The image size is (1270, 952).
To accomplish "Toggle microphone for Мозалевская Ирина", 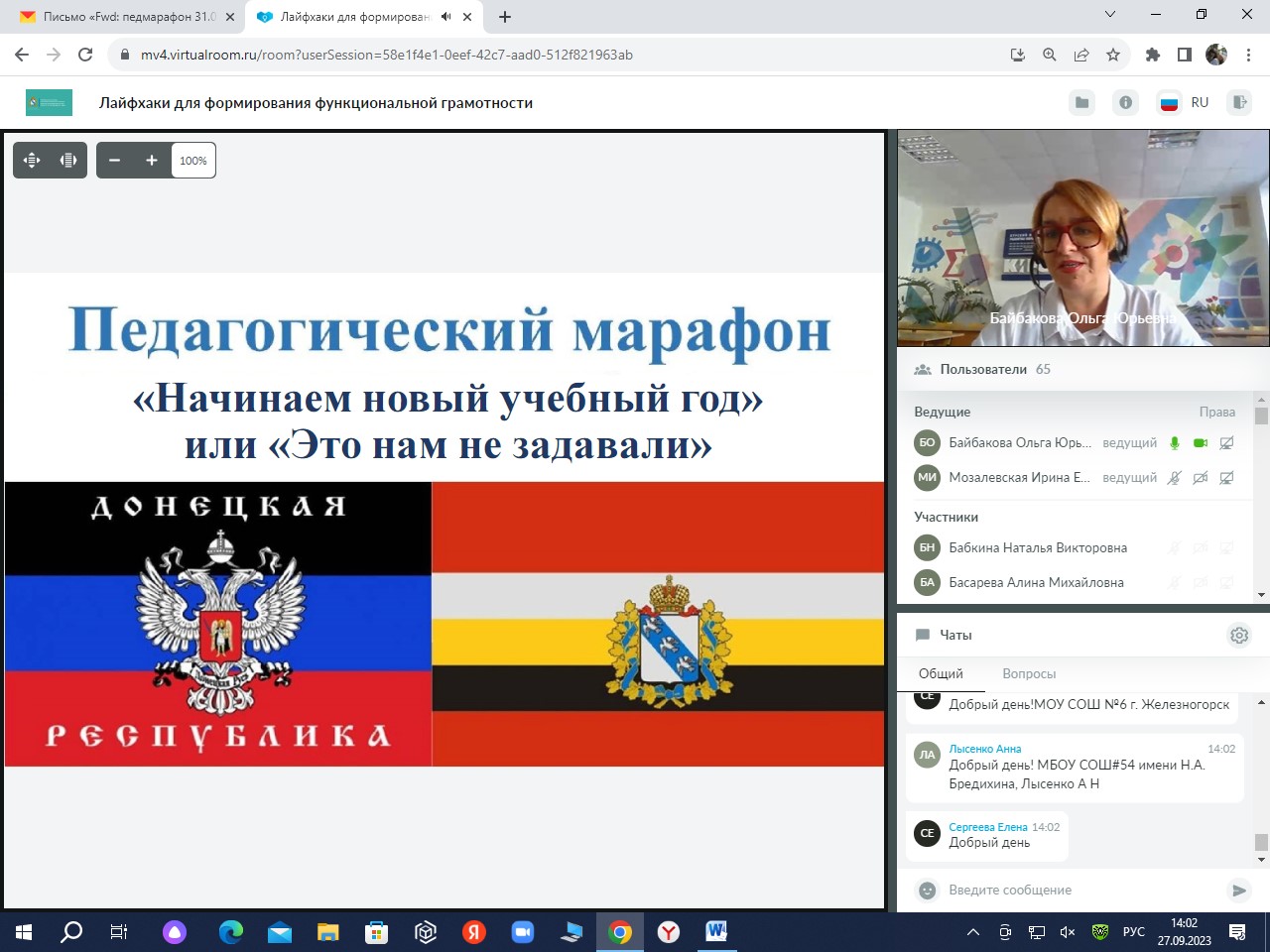I will click(x=1175, y=478).
